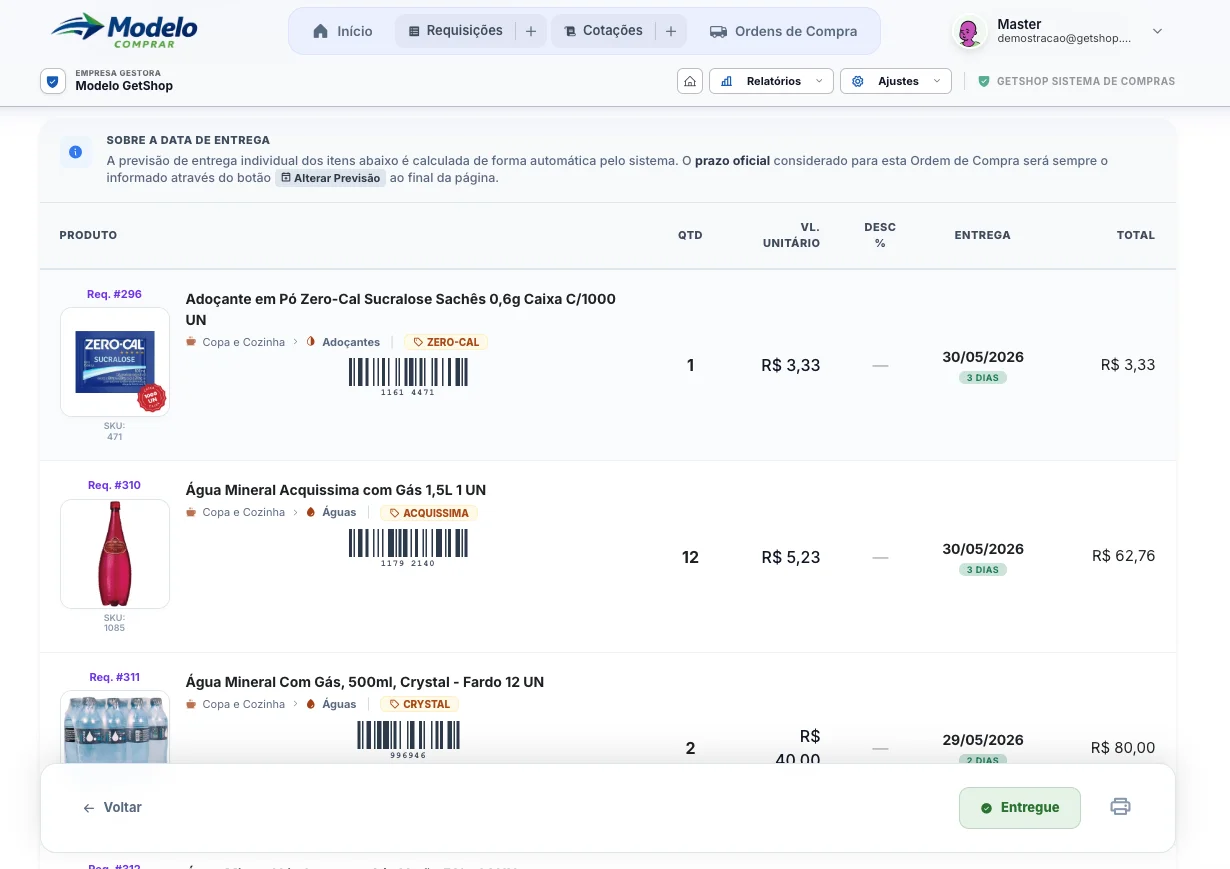Click Copa e Cozinha category in Zero-Cal row
Viewport: 1230px width, 869px height.
point(243,342)
